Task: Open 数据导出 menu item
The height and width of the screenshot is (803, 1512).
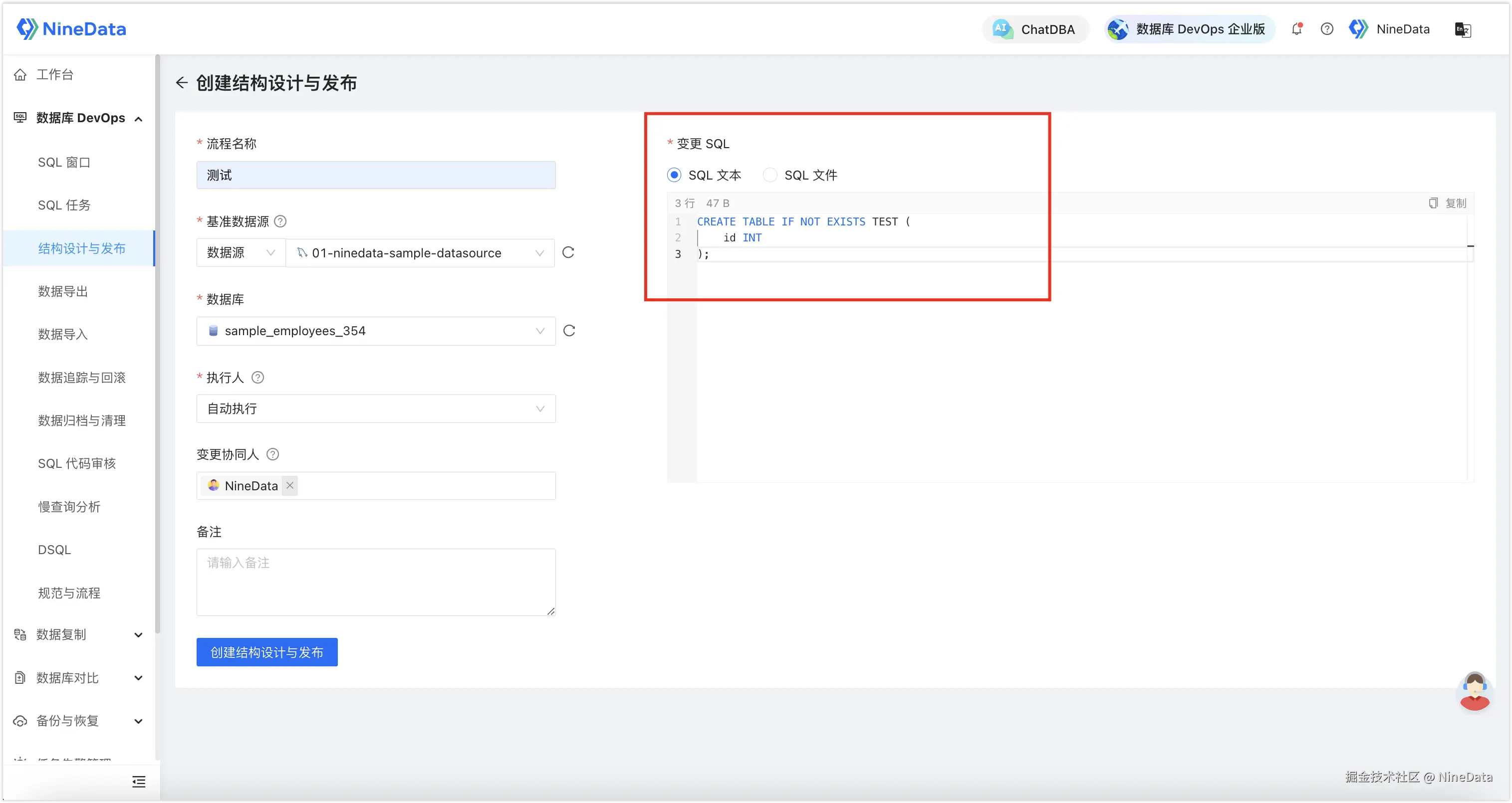Action: (x=63, y=291)
